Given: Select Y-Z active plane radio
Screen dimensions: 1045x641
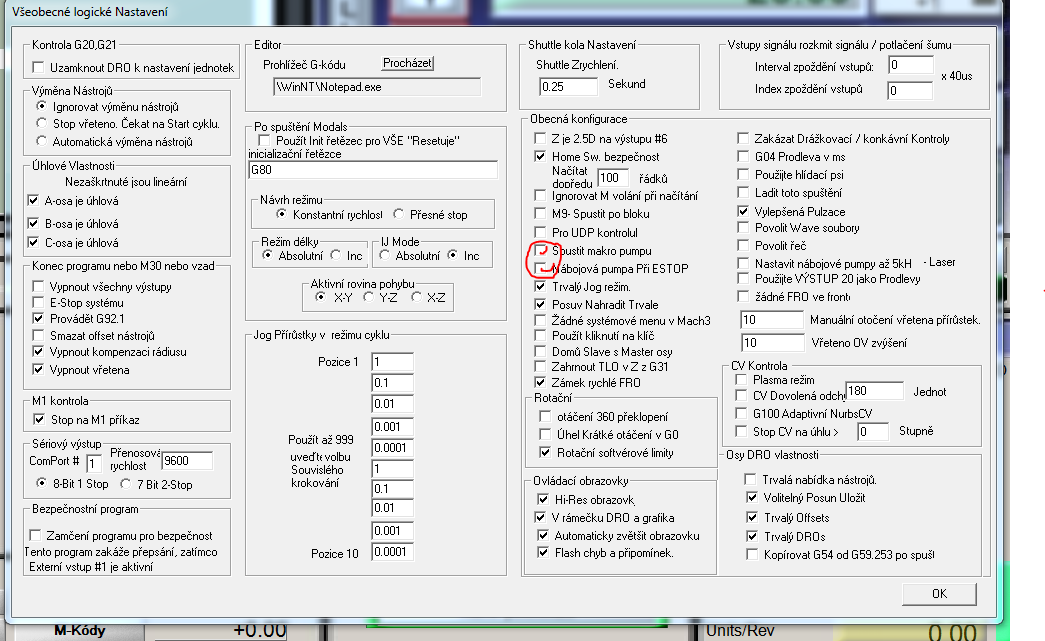Looking at the screenshot, I should point(369,297).
